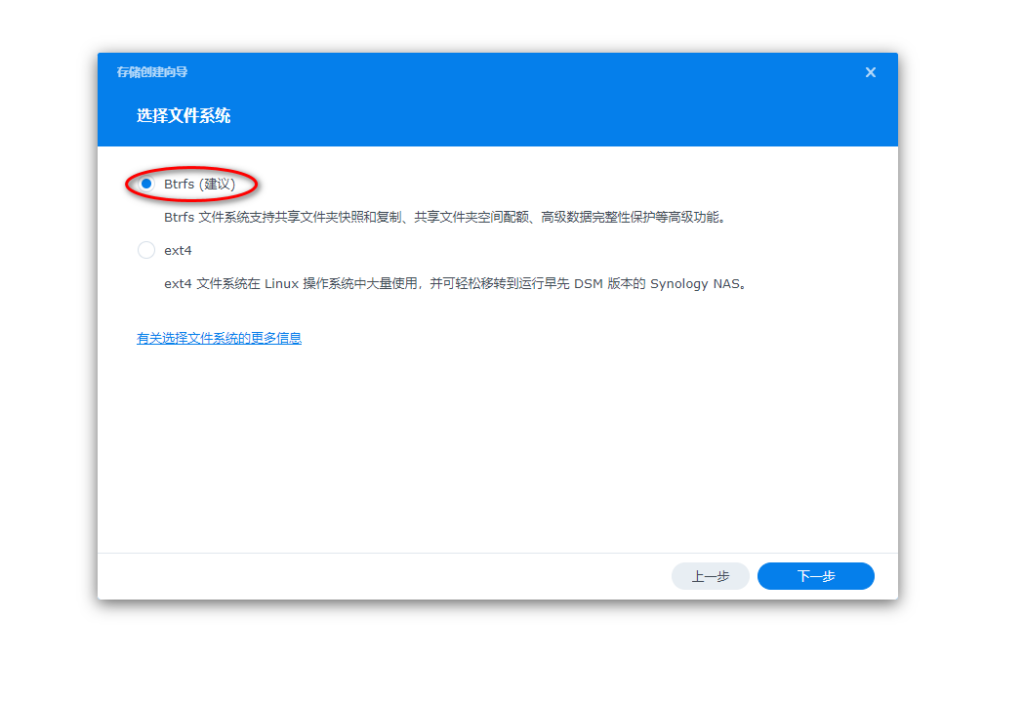The height and width of the screenshot is (705, 1024).
Task: Close the 存储创建向导 dialog
Action: [871, 72]
